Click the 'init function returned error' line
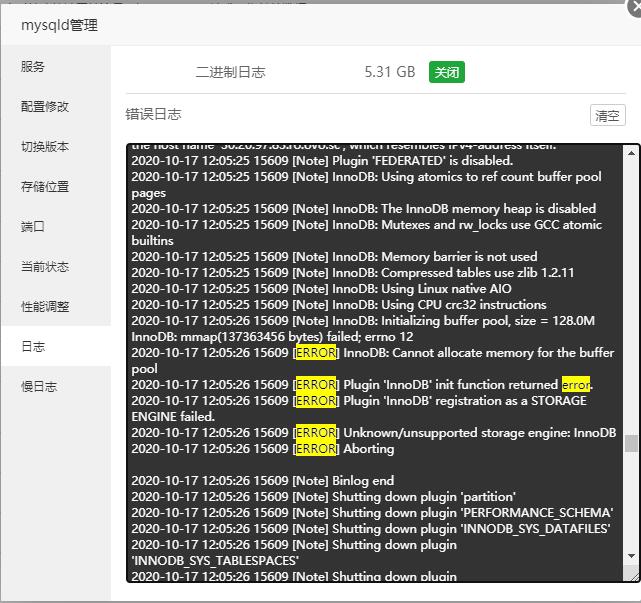 (362, 385)
